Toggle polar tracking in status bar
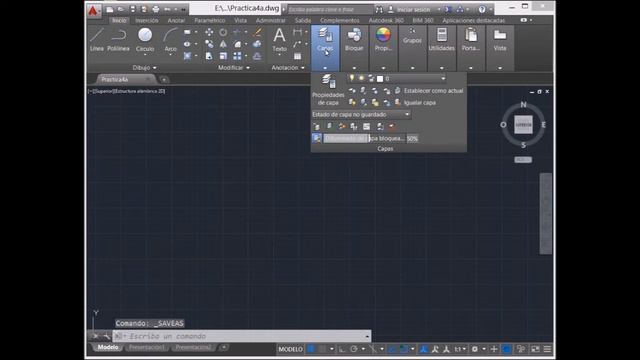This screenshot has height=360, width=640. coord(354,349)
